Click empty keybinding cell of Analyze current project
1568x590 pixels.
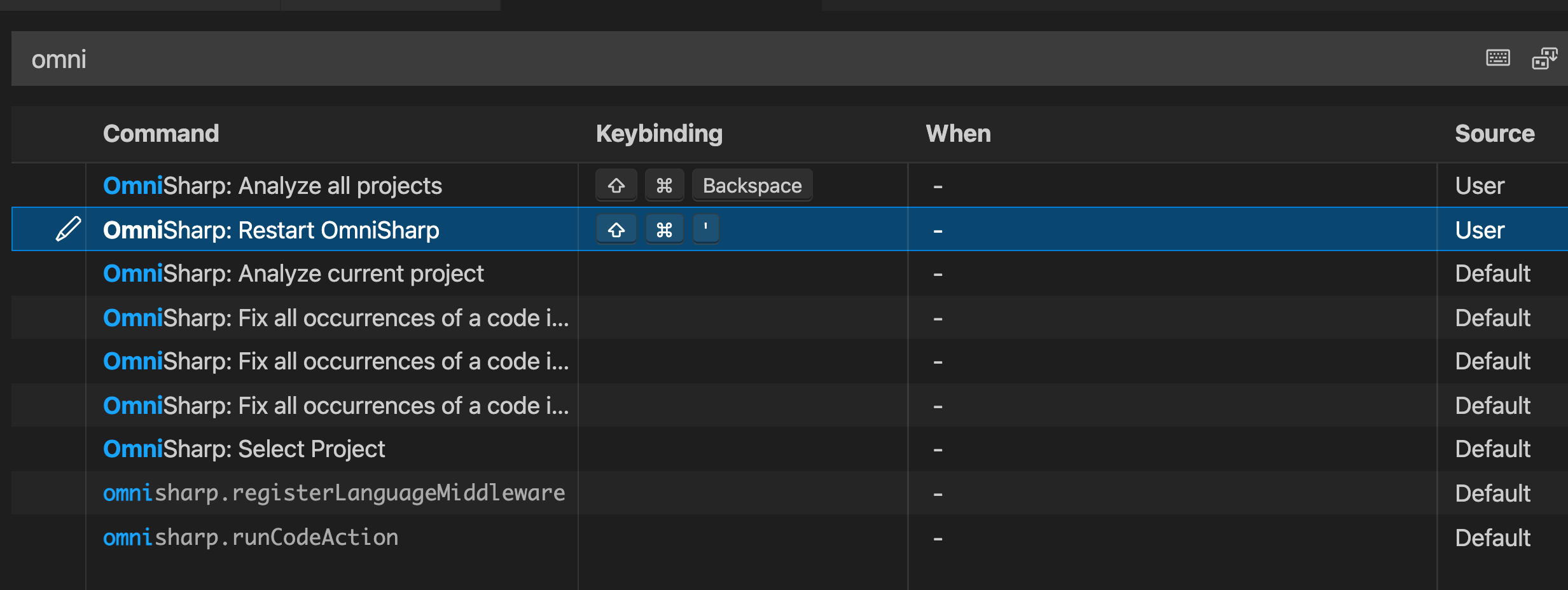click(x=743, y=273)
